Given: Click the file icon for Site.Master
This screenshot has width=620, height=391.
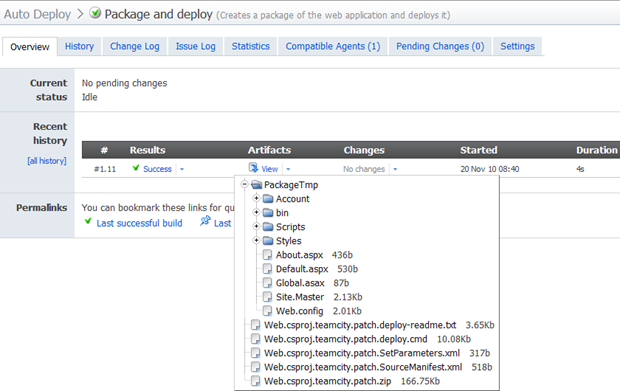Looking at the screenshot, I should [x=268, y=297].
